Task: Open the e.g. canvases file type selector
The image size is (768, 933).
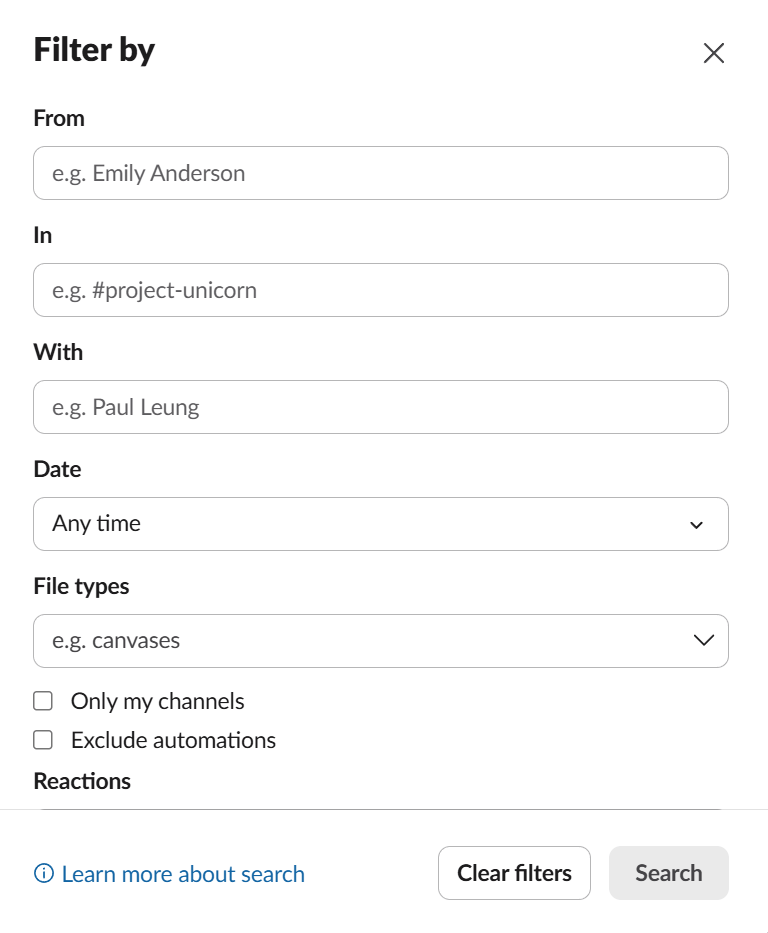Action: click(x=380, y=640)
